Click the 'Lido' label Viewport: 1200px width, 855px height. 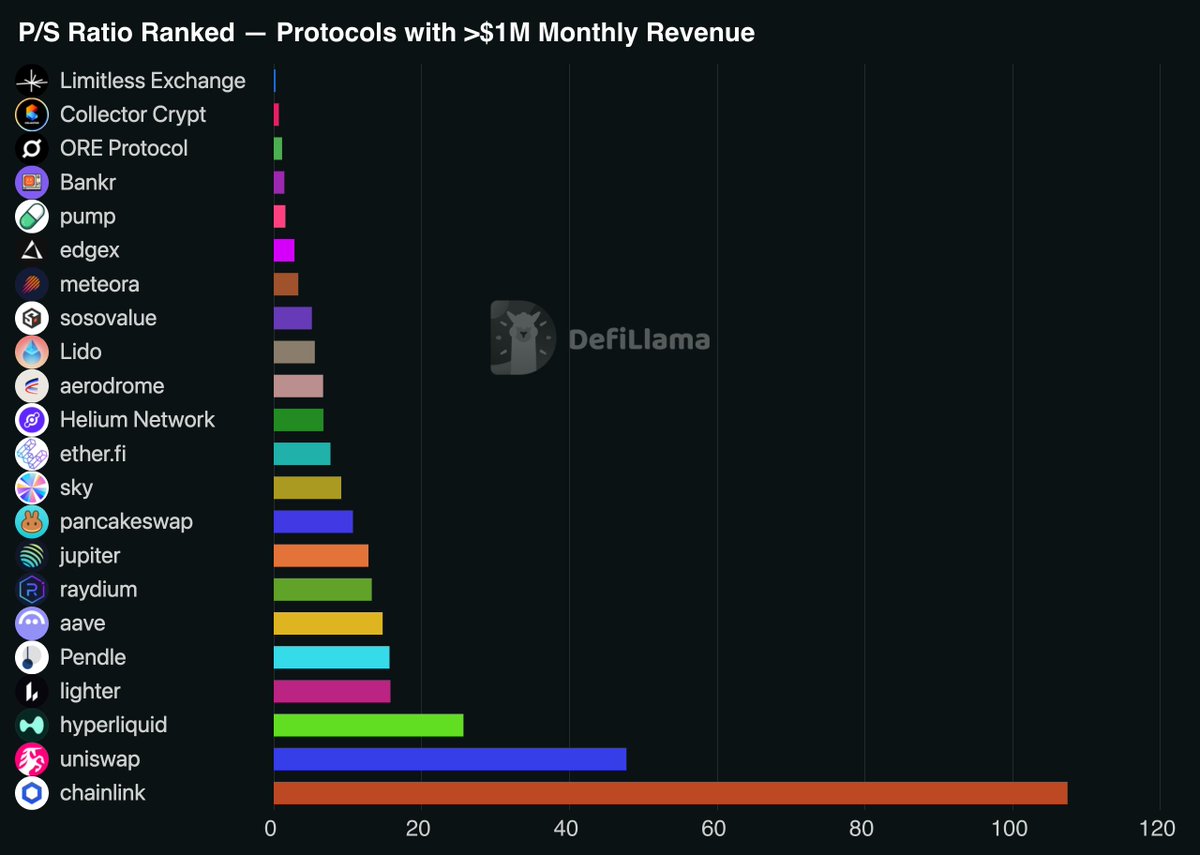(81, 352)
